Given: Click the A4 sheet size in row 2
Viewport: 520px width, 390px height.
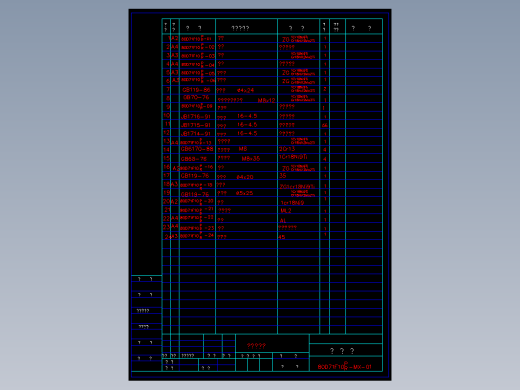Looking at the screenshot, I should [175, 47].
